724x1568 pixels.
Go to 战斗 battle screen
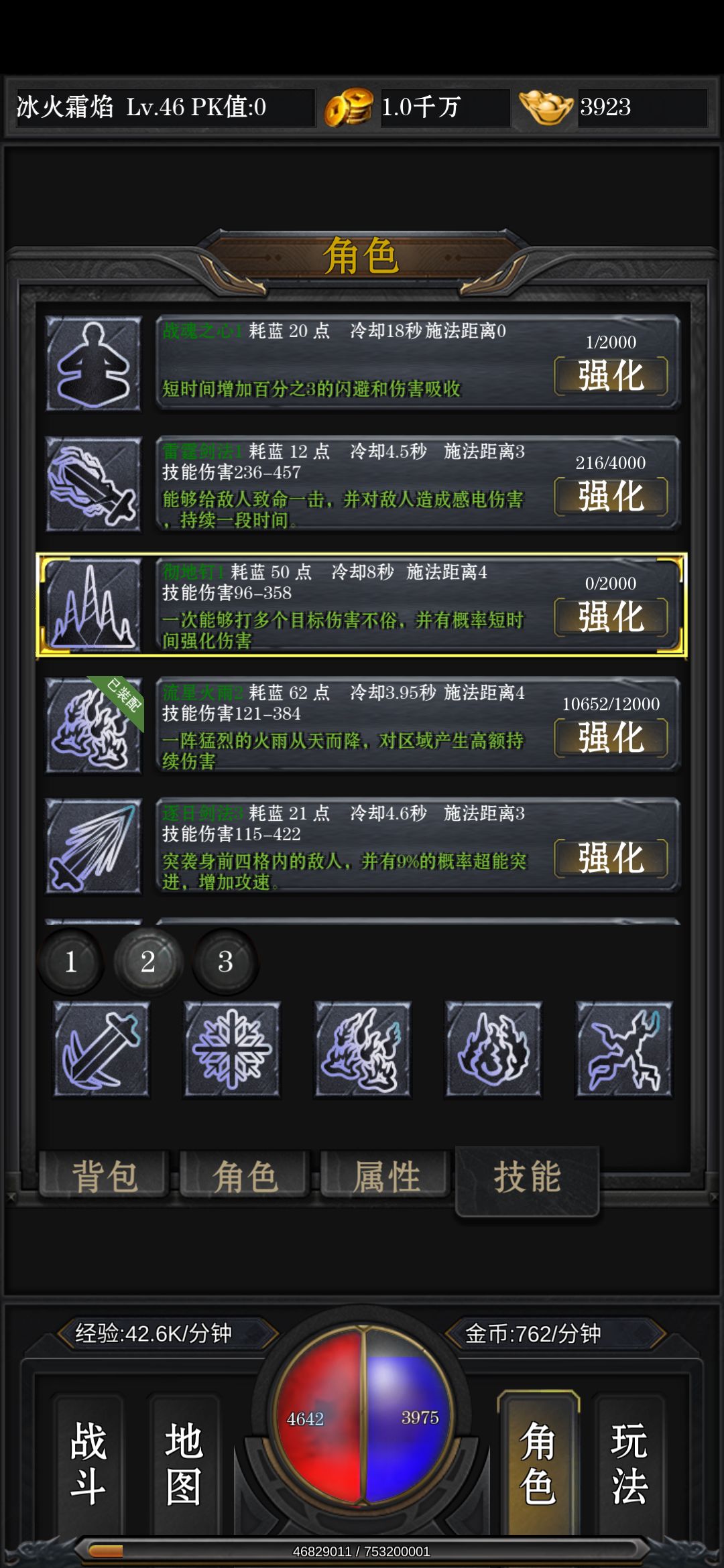pos(88,1465)
